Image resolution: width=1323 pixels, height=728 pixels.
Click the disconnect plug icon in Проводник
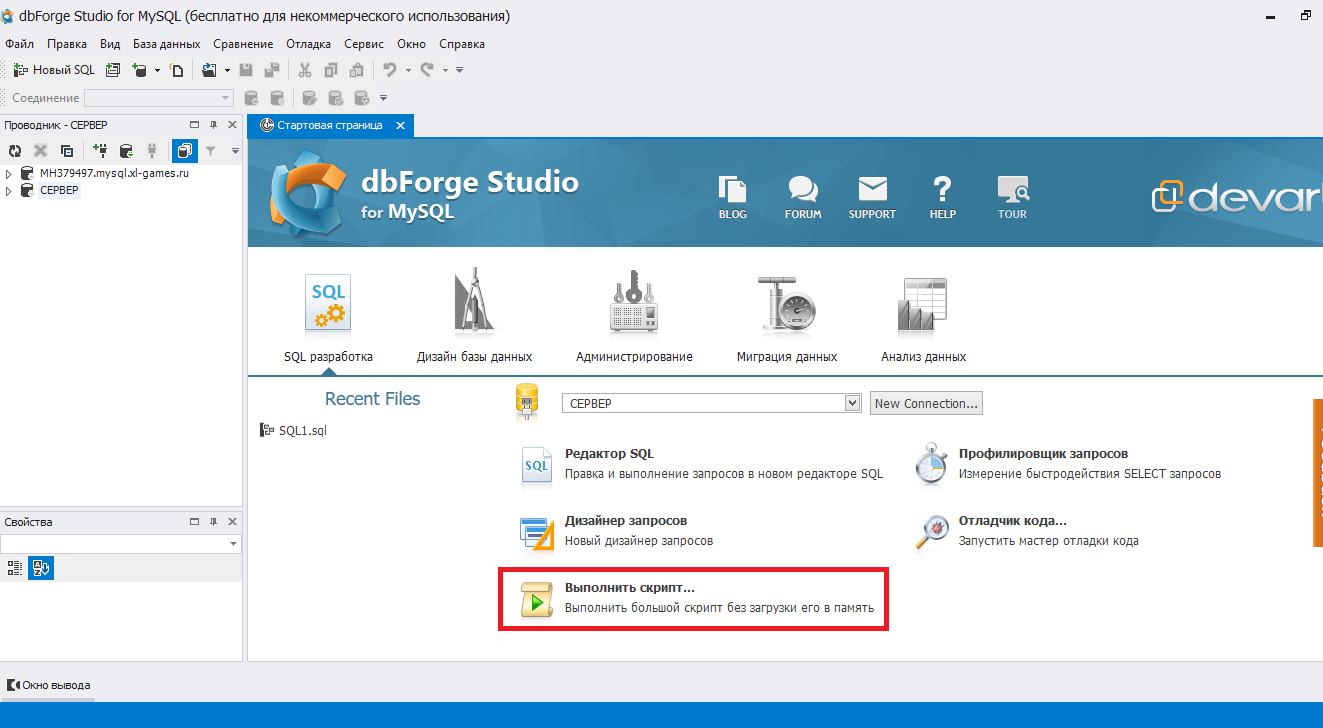point(152,151)
